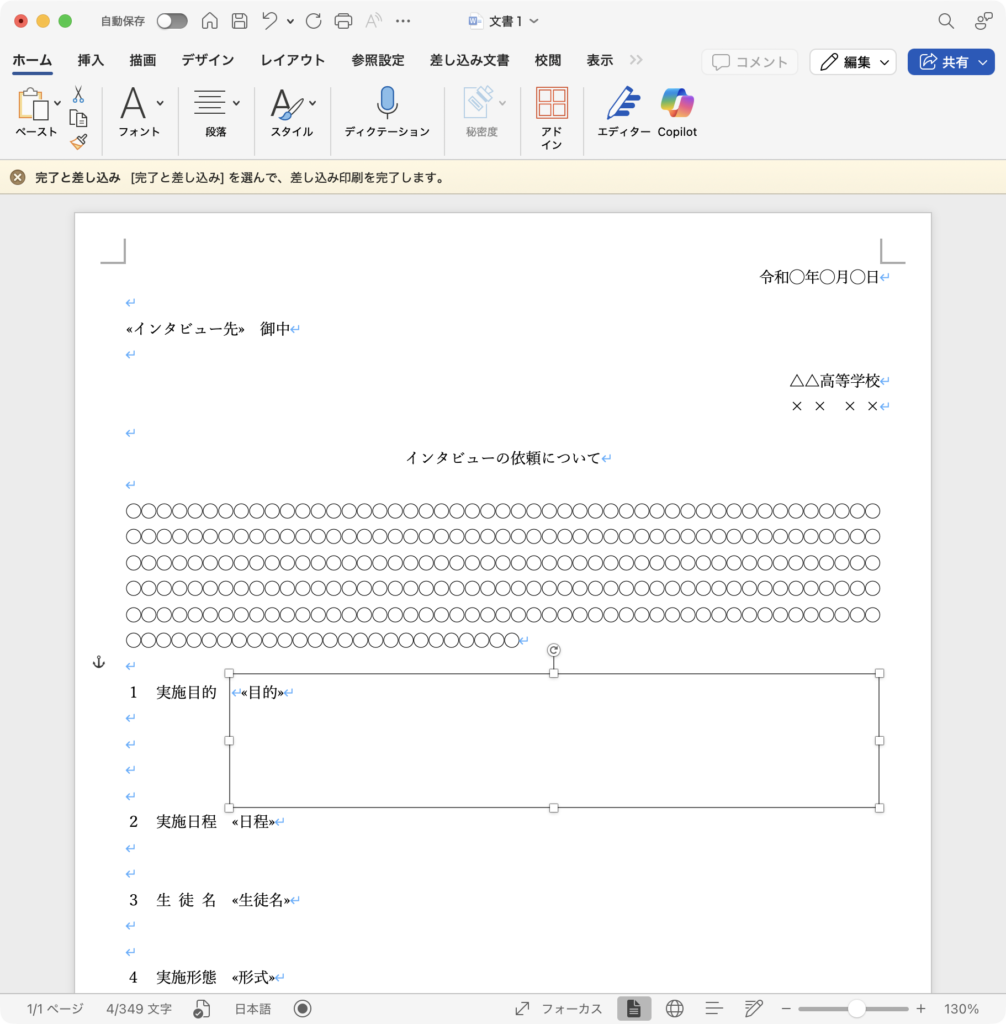This screenshot has width=1006, height=1024.
Task: Open web layout view globe icon
Action: [x=674, y=1009]
